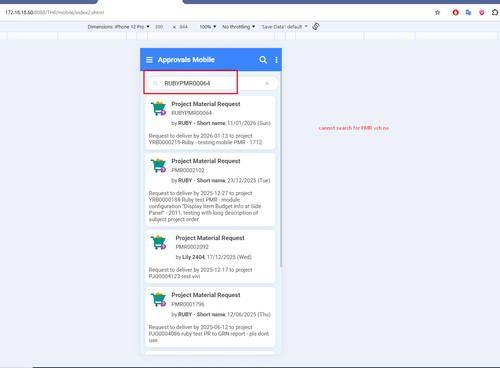Viewport: 500px width, 368px height.
Task: Click the description about Display Item Budget Info
Action: 205,206
